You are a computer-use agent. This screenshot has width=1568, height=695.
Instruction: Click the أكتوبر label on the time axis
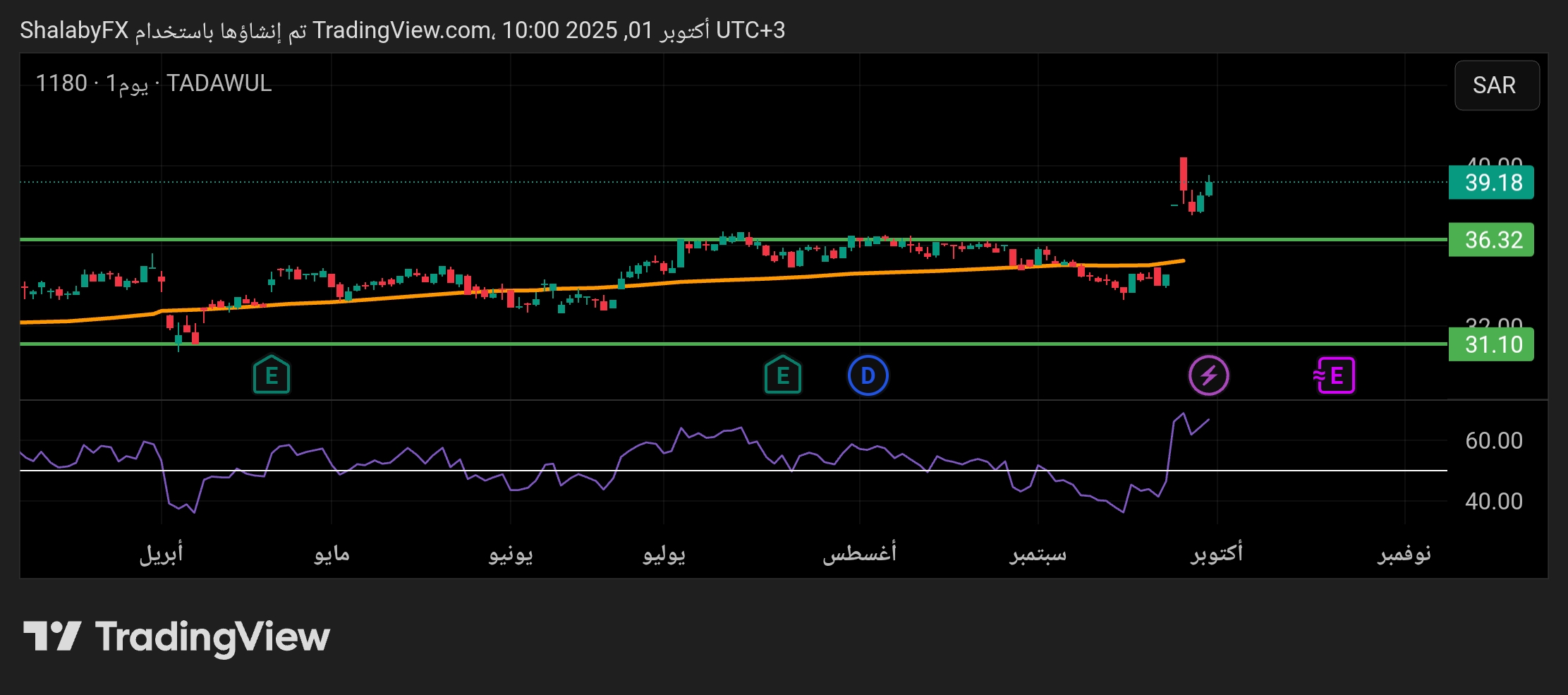pos(1217,553)
